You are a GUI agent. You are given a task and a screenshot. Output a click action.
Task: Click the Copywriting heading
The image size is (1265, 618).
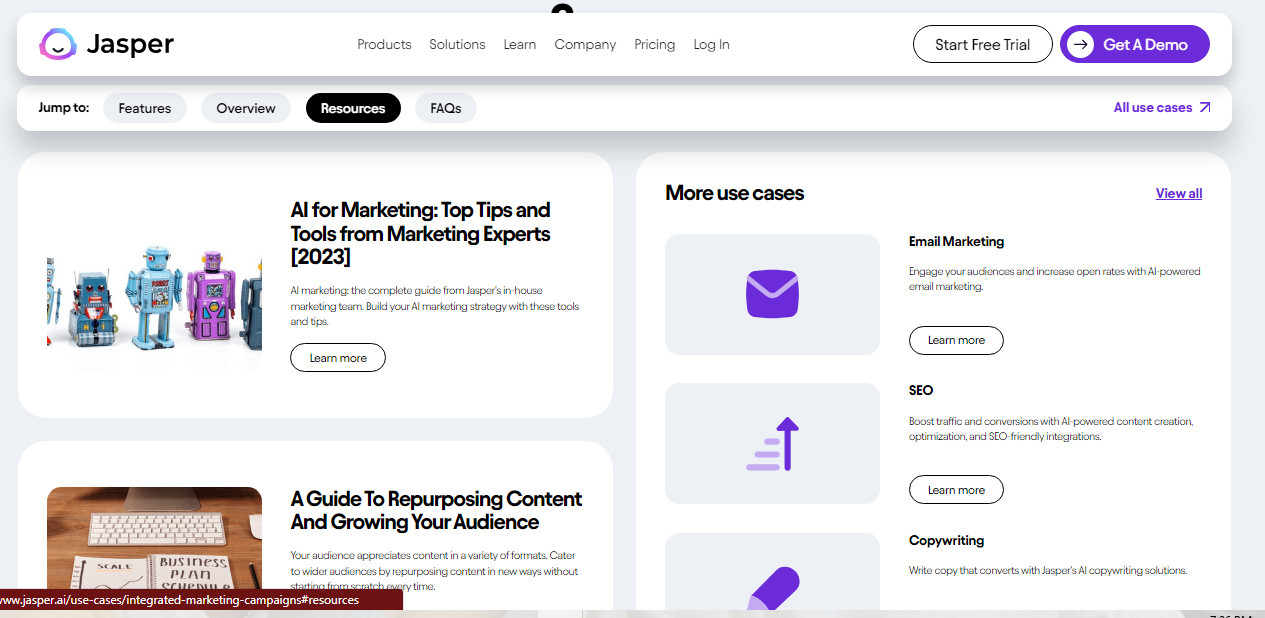pos(946,540)
